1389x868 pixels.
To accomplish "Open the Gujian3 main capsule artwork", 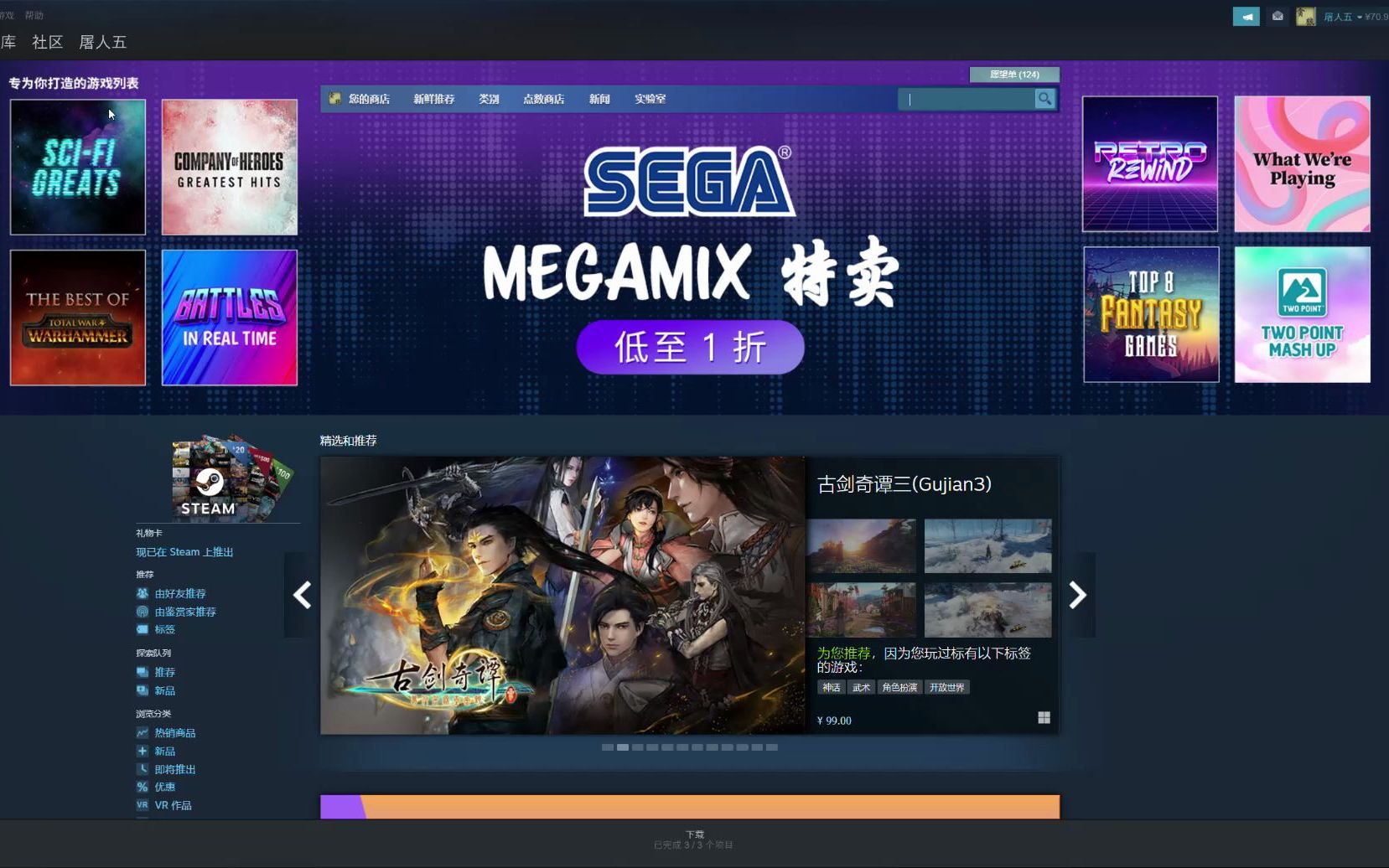I will point(562,595).
